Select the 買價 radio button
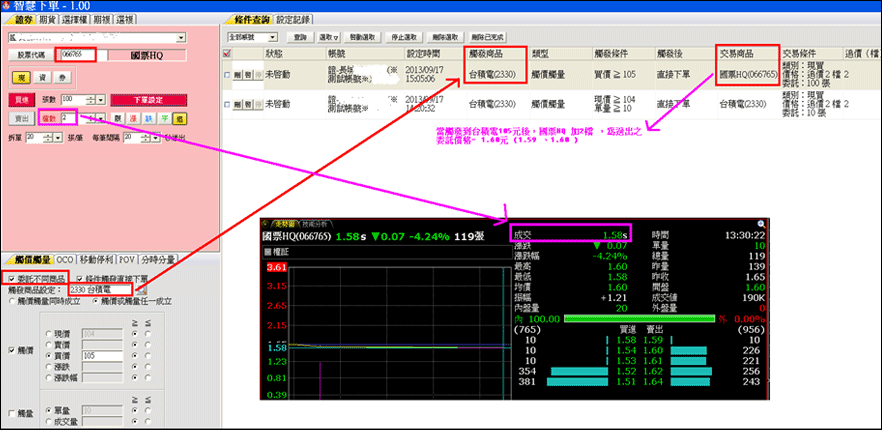 point(48,356)
